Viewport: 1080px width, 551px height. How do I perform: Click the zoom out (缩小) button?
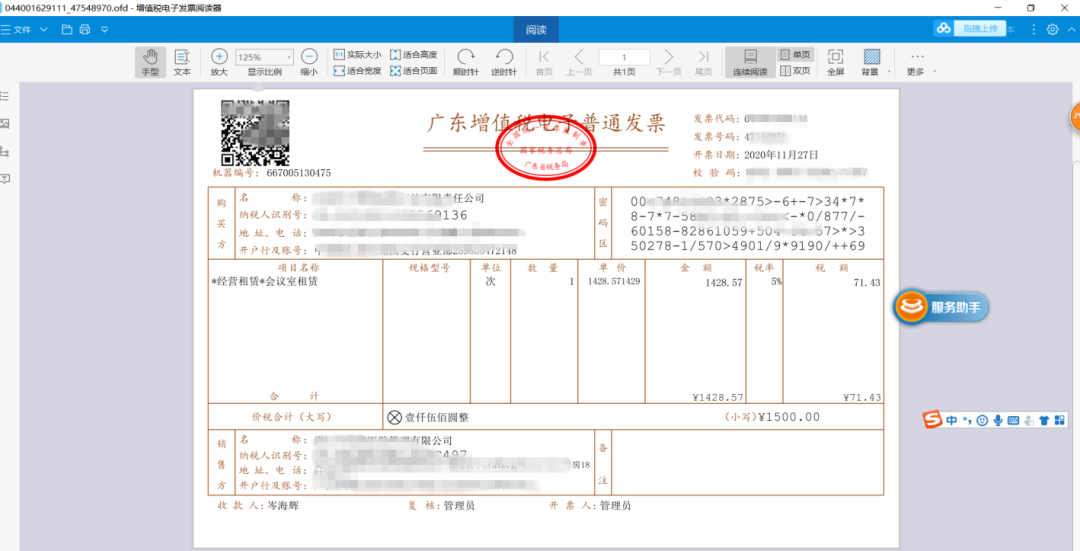point(310,62)
